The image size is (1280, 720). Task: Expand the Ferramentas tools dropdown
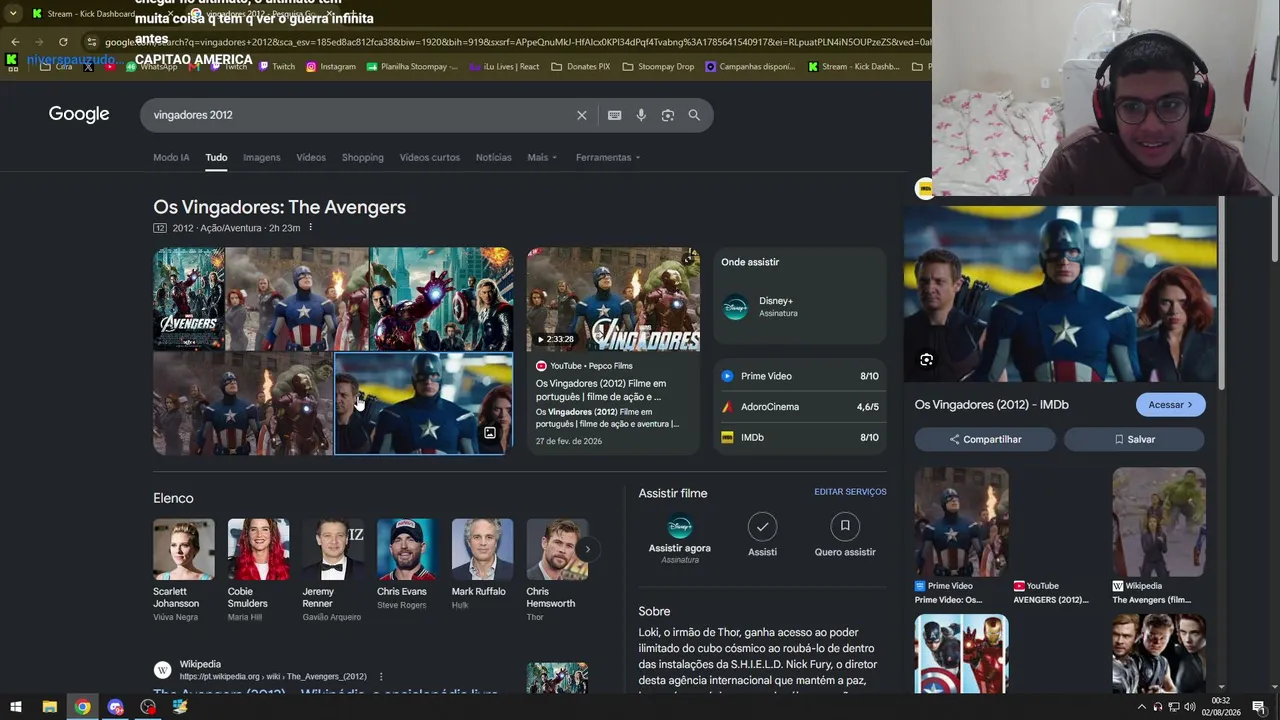click(x=608, y=157)
